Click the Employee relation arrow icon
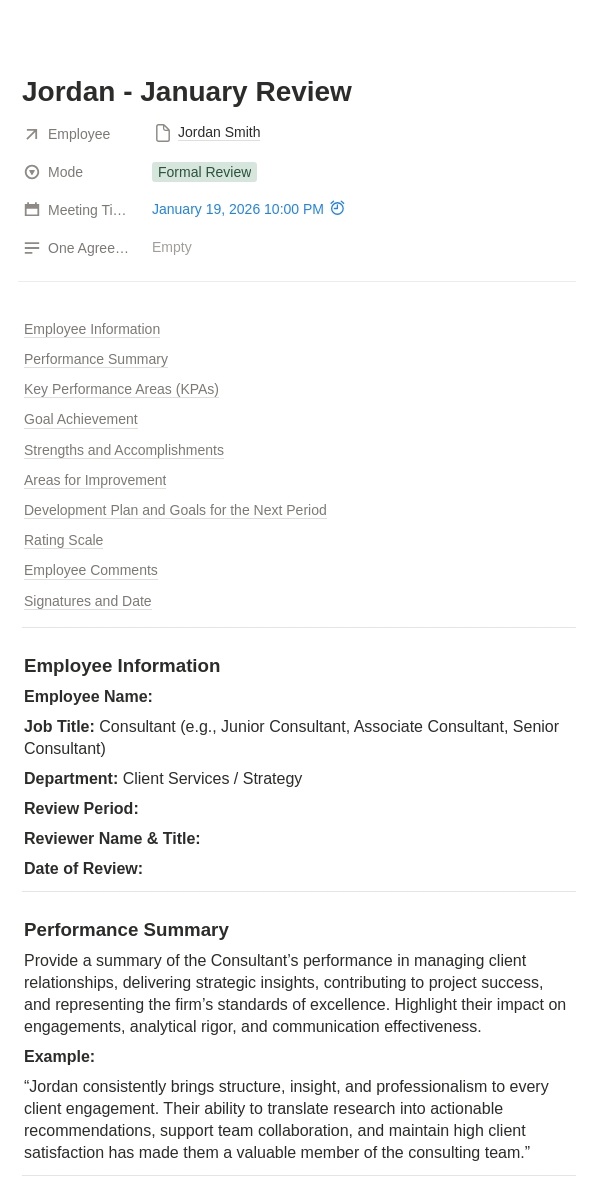 pos(32,134)
